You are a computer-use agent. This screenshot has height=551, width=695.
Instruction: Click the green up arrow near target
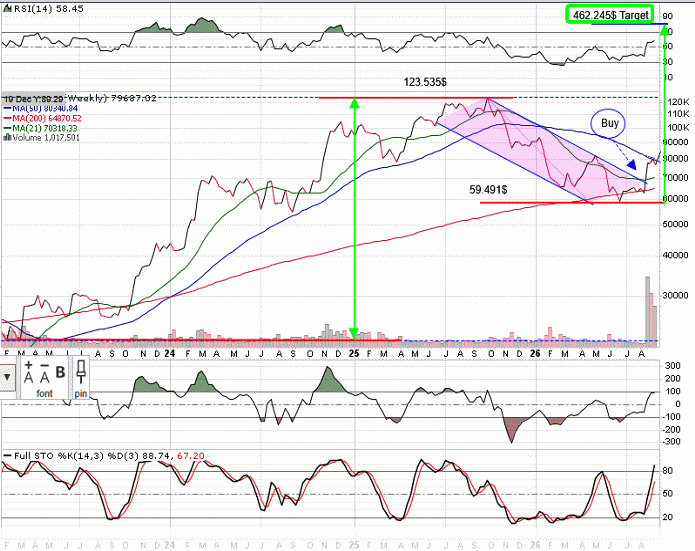[x=664, y=113]
